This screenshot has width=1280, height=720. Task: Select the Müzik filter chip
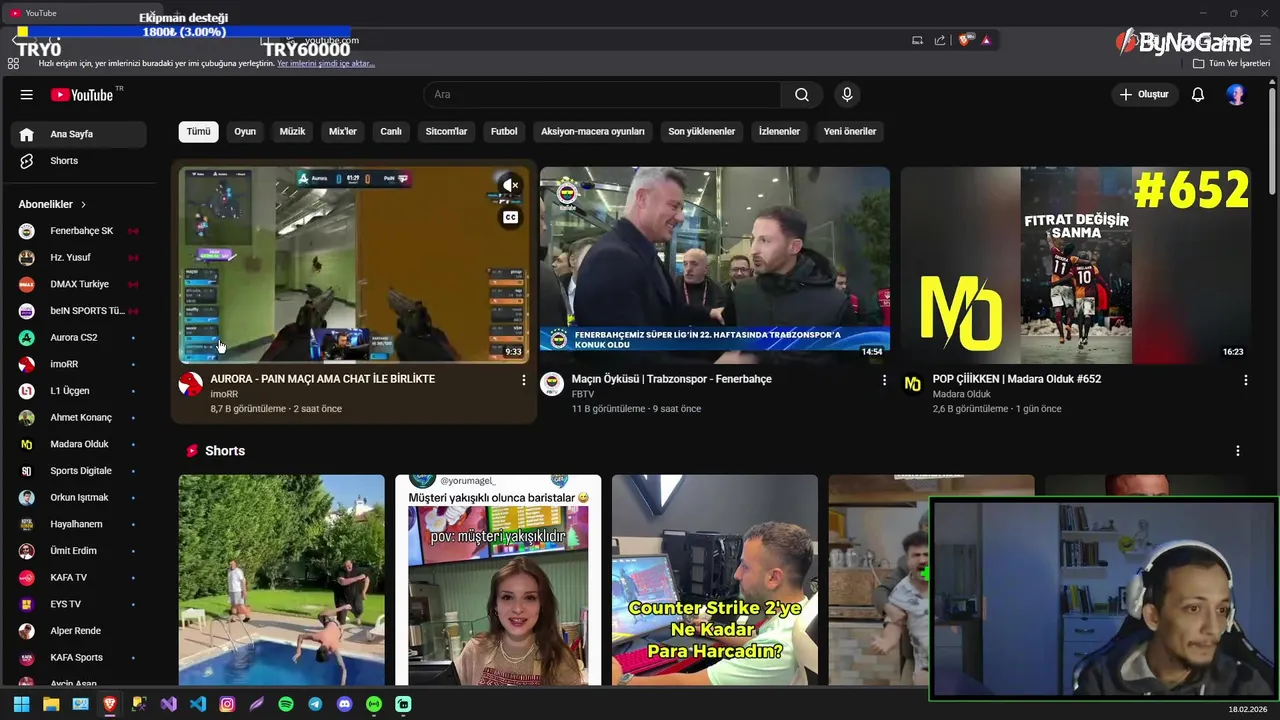(292, 131)
